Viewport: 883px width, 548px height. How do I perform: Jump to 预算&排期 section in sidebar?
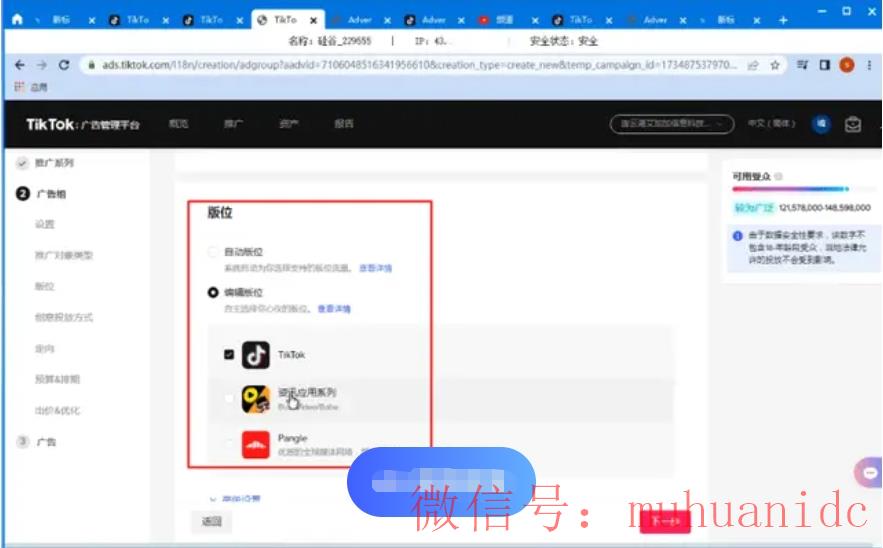(x=57, y=379)
